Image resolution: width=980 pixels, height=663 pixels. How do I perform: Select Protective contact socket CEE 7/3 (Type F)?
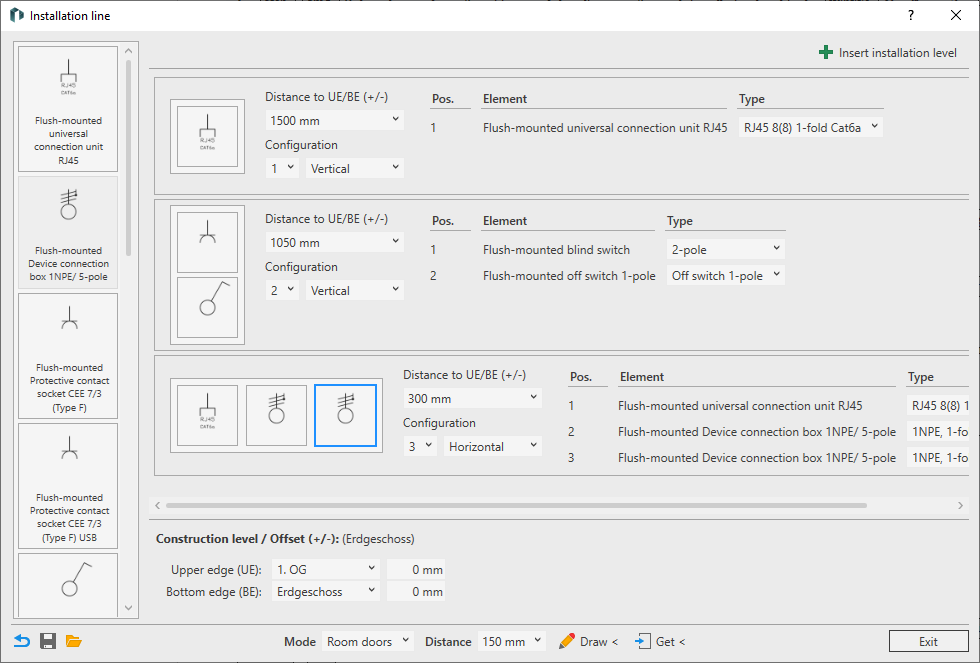pyautogui.click(x=68, y=356)
